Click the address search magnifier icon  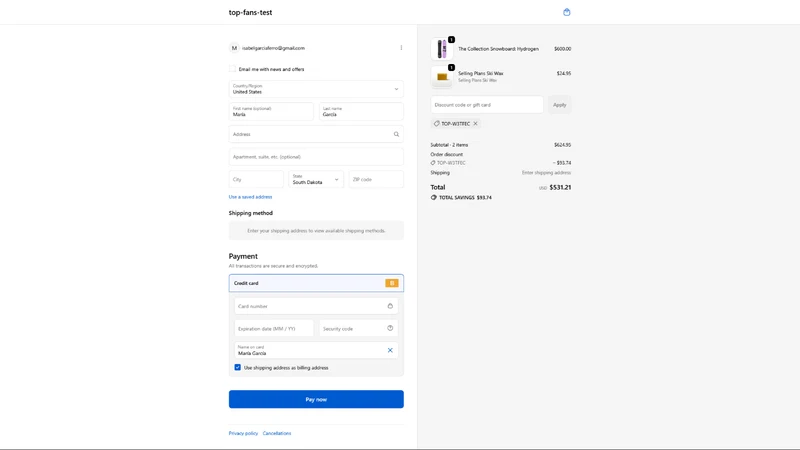tap(396, 134)
